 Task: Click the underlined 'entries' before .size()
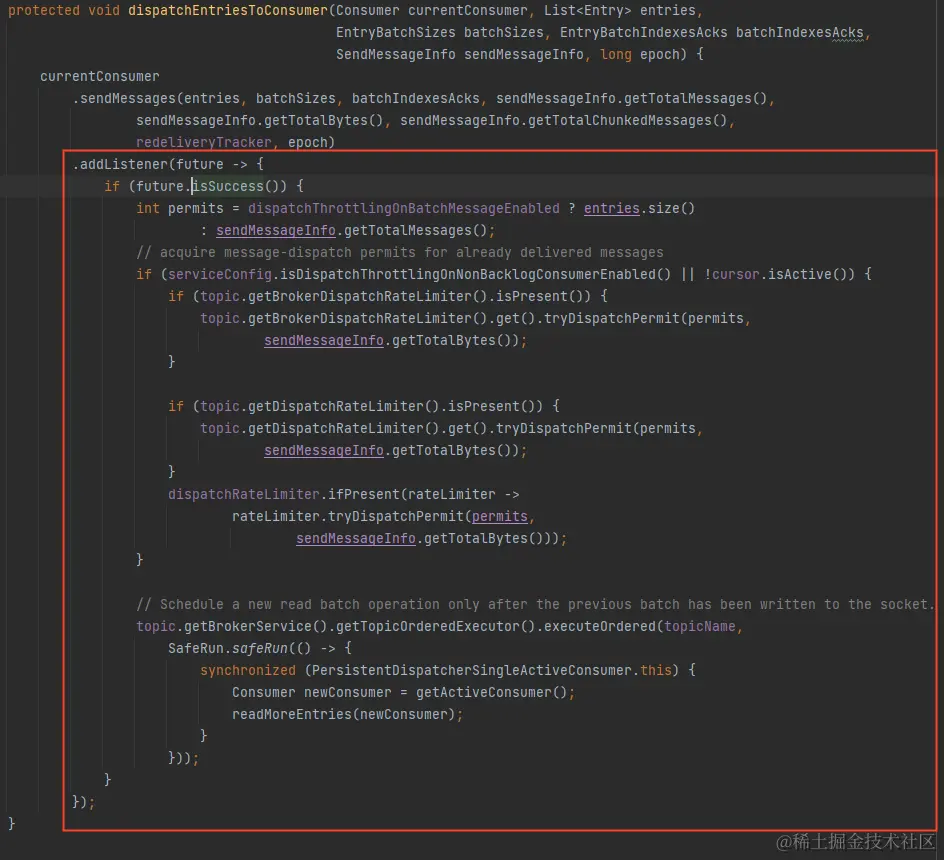(x=611, y=208)
